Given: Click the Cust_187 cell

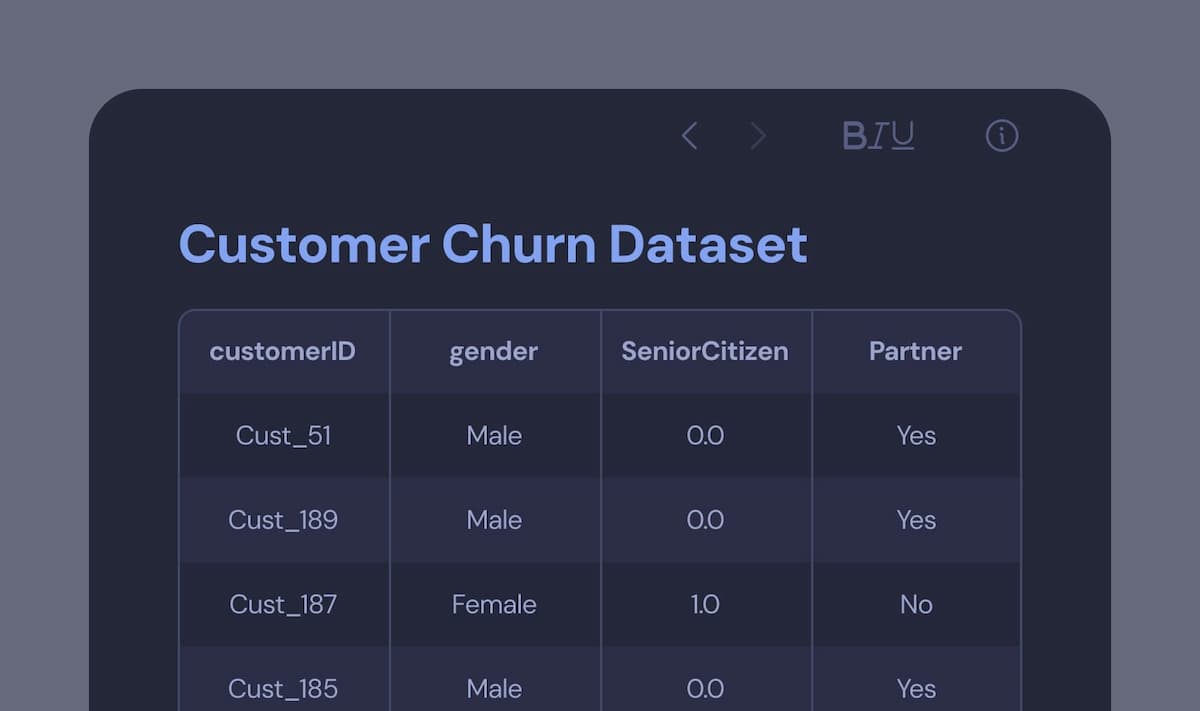Looking at the screenshot, I should 283,604.
